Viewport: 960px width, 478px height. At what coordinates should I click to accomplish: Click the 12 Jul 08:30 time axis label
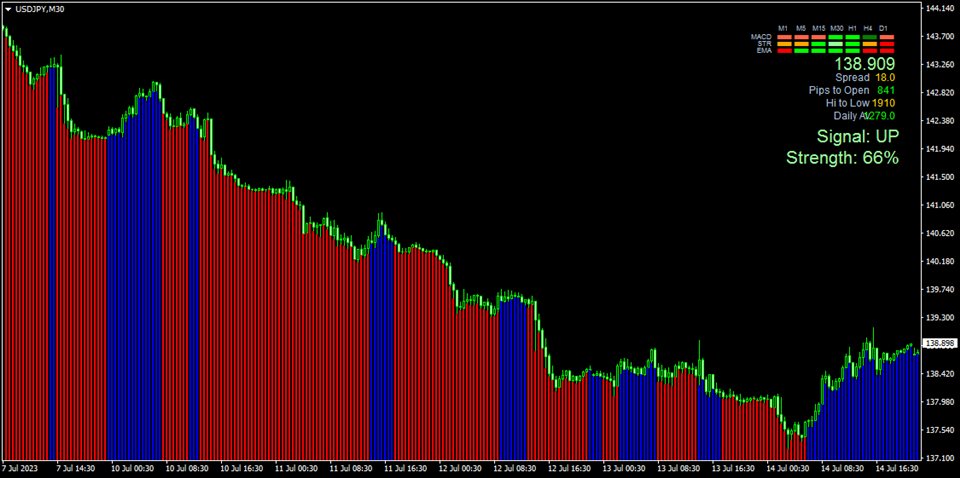click(x=512, y=468)
